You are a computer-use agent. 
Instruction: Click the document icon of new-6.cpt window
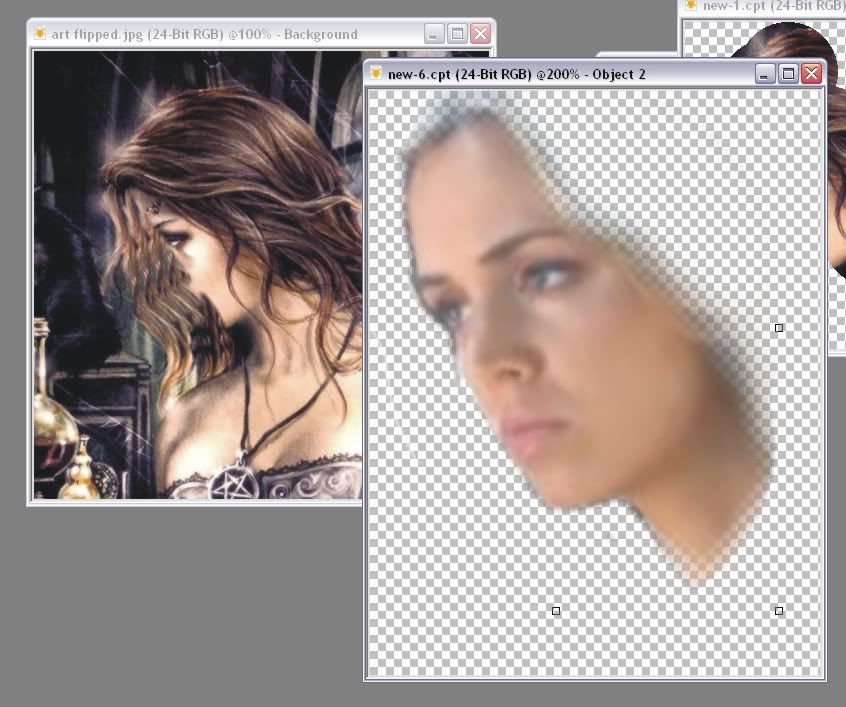pyautogui.click(x=376, y=73)
